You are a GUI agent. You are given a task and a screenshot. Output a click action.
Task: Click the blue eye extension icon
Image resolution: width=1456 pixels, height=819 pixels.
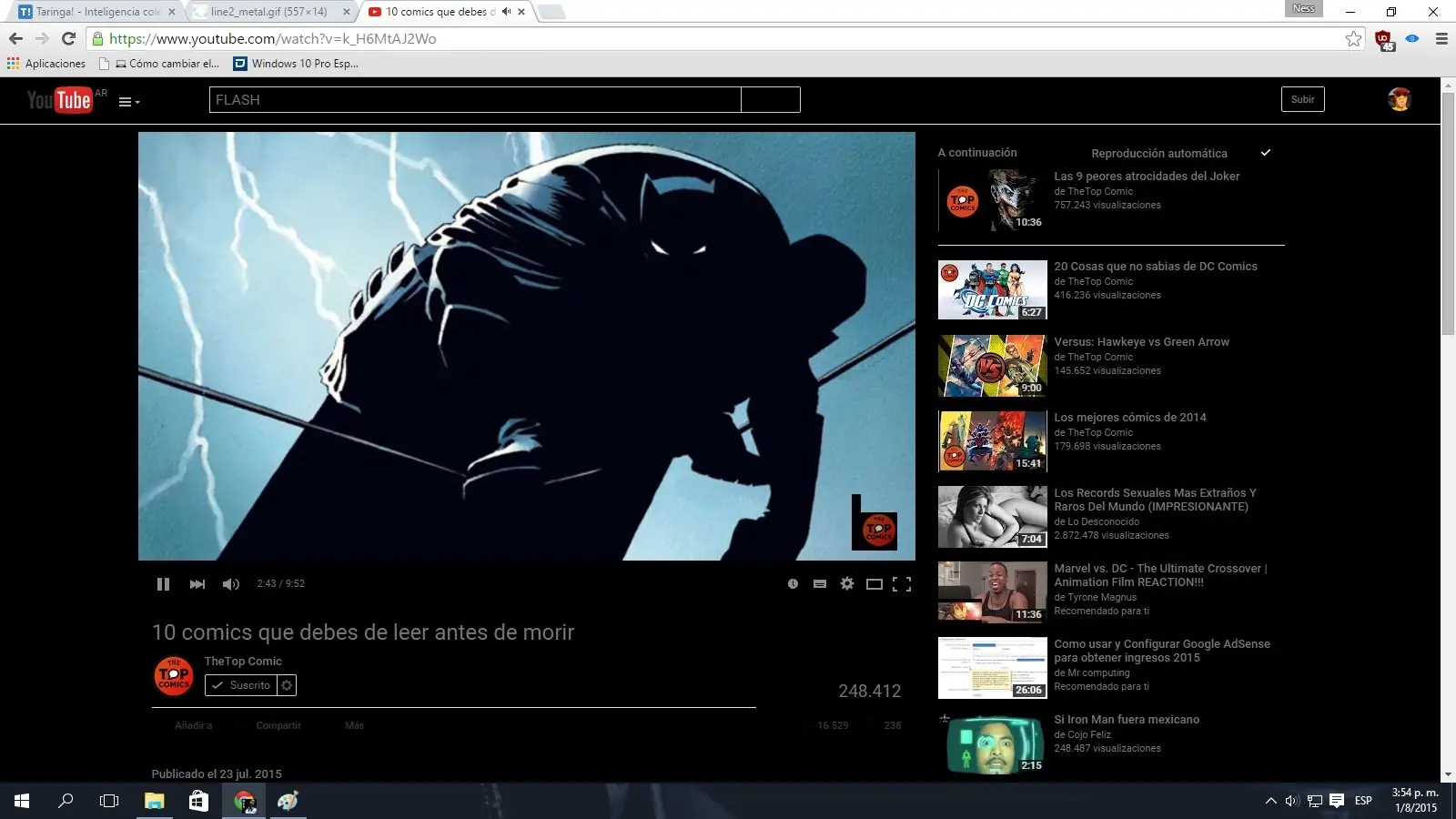pos(1412,38)
